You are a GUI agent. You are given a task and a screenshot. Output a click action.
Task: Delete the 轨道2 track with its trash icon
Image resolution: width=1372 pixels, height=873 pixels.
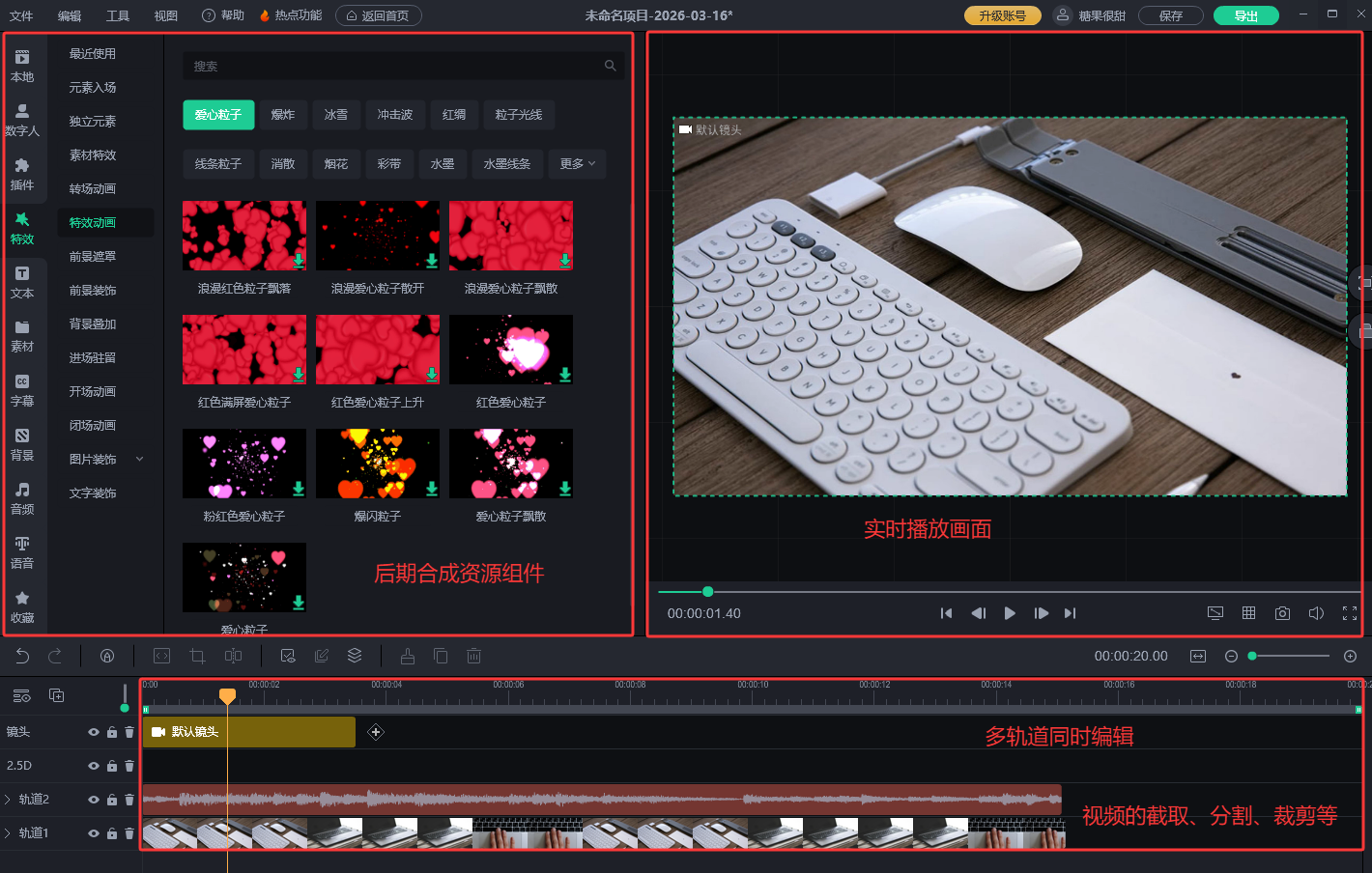coord(129,800)
